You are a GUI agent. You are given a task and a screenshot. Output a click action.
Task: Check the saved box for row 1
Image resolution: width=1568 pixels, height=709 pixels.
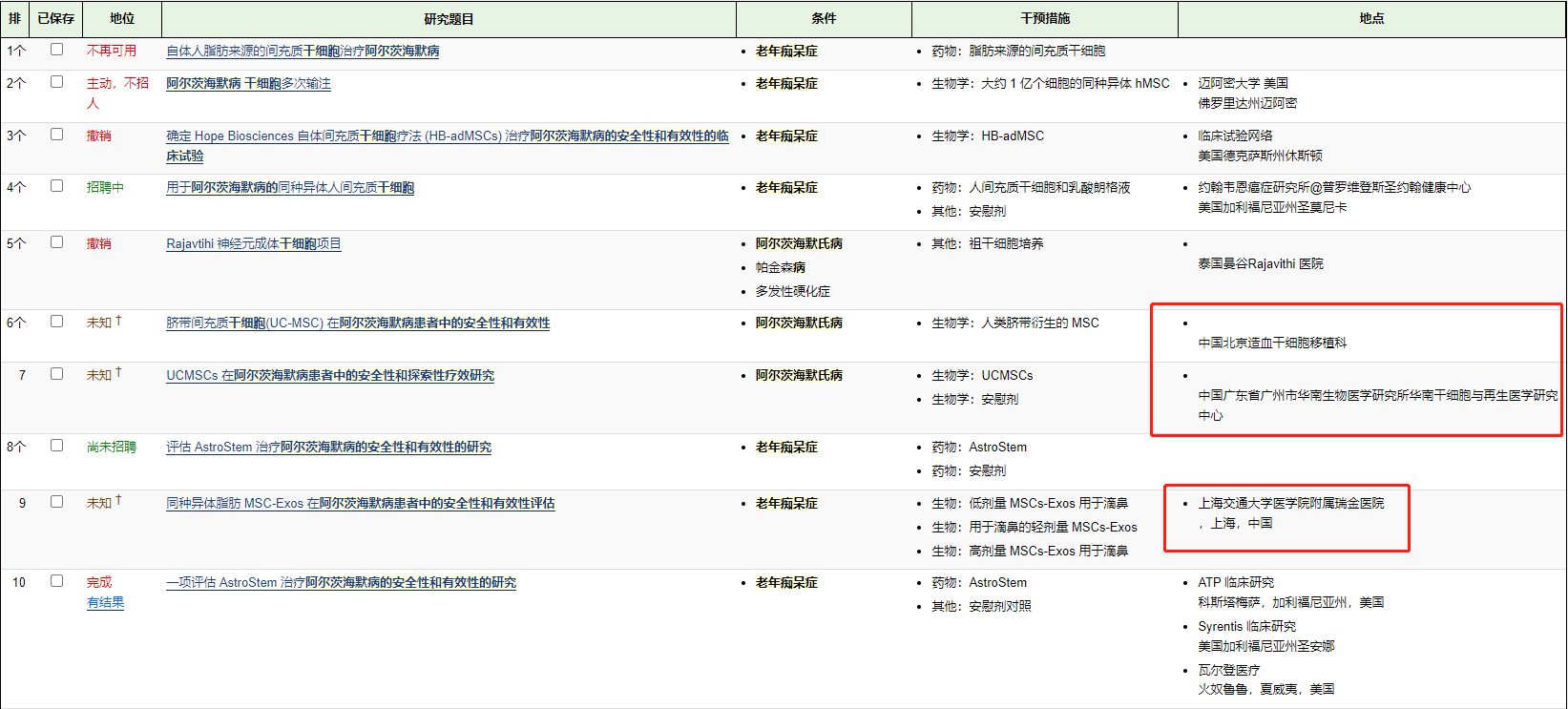(57, 50)
